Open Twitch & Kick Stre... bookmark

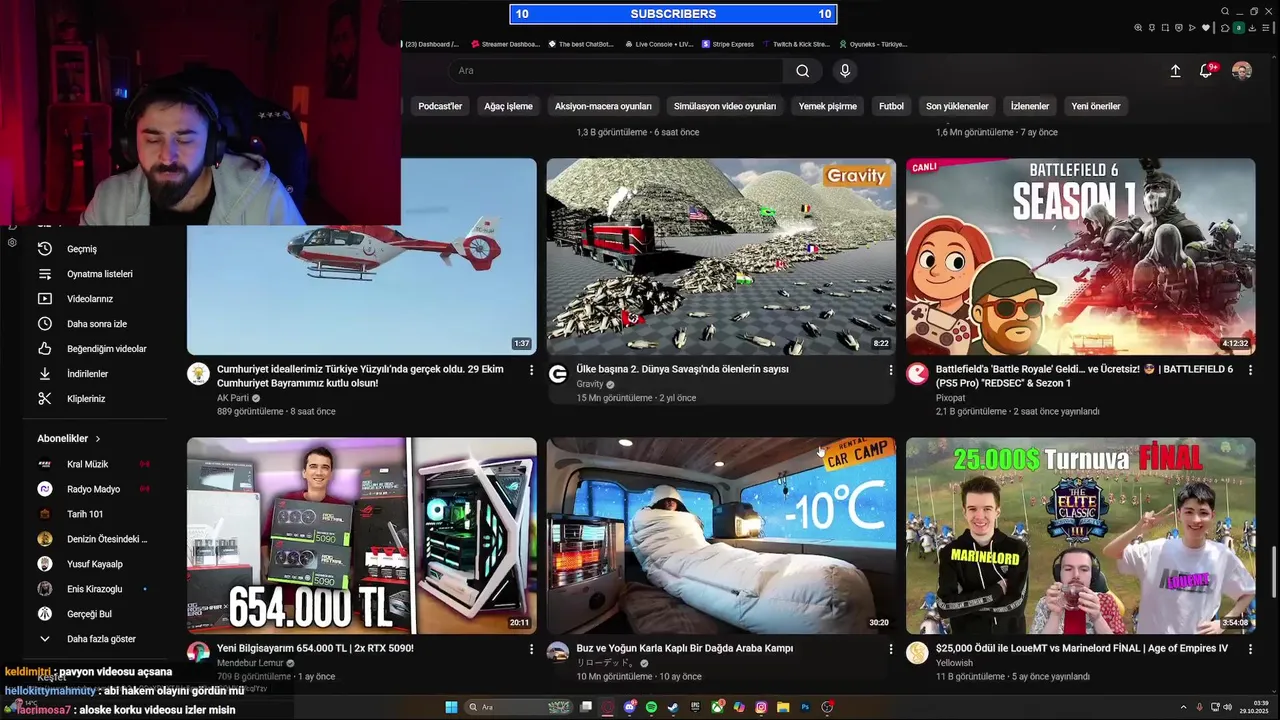click(796, 44)
